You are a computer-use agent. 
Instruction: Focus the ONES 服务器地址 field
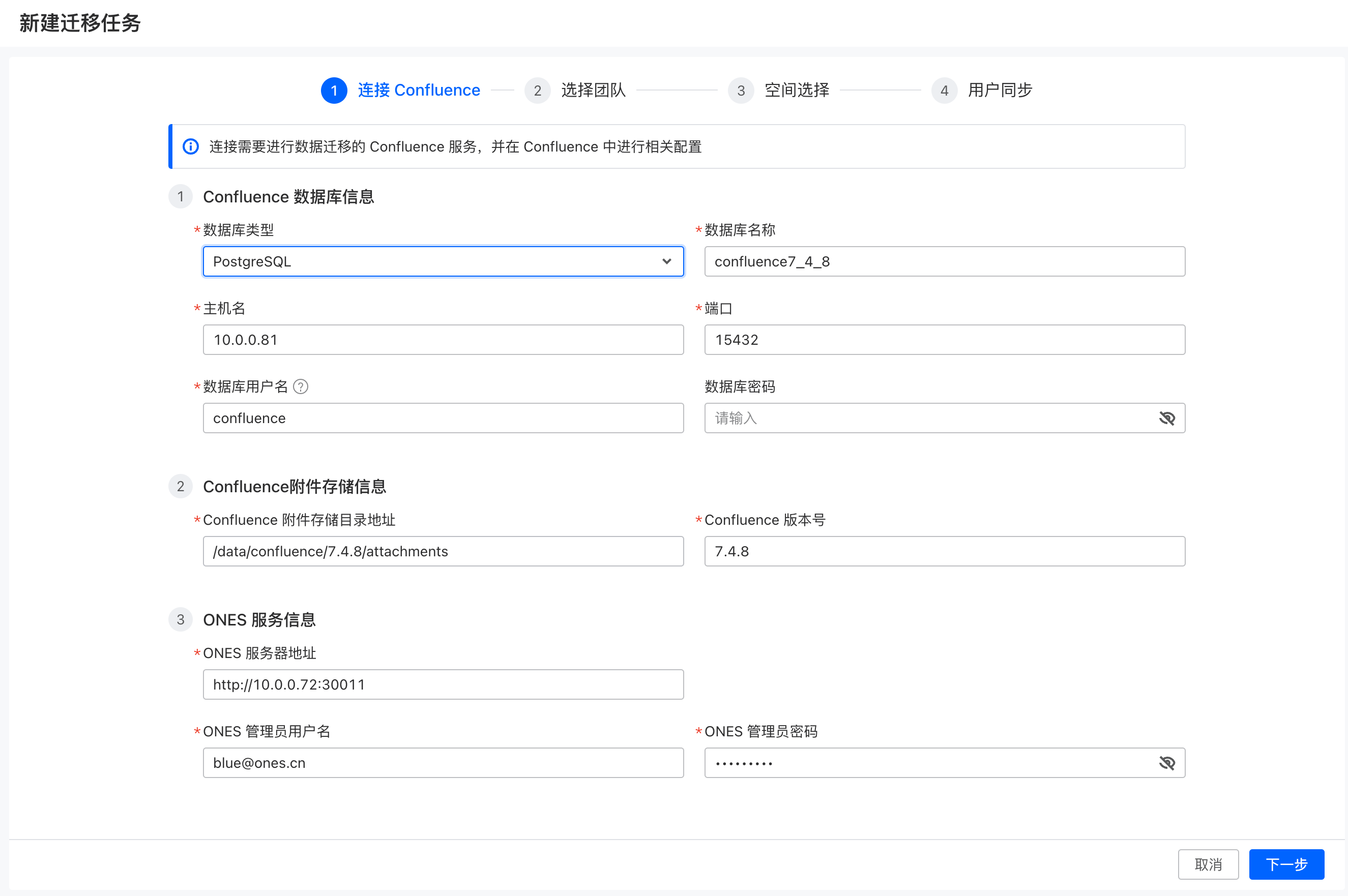pos(443,684)
